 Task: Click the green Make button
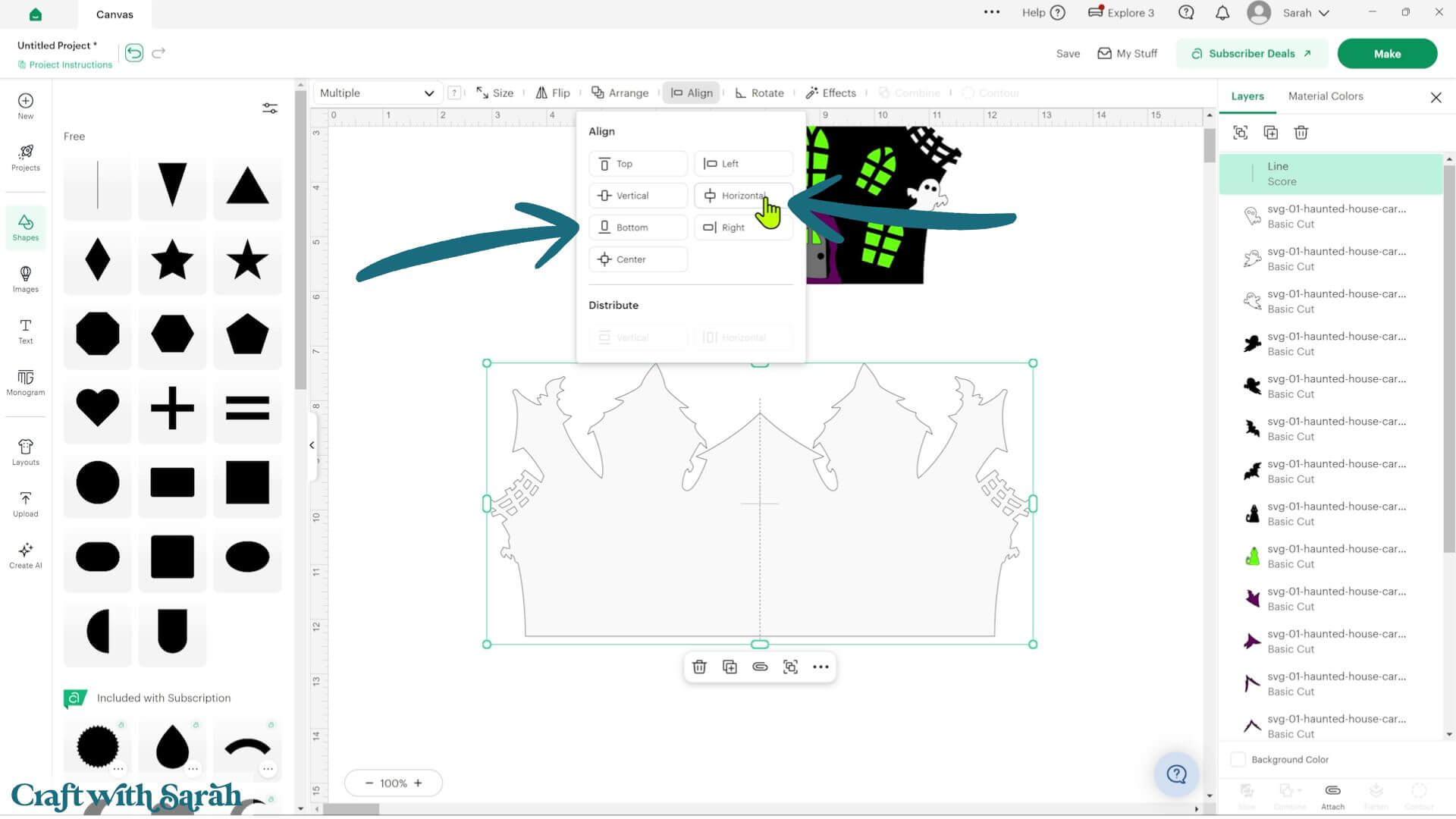[1387, 54]
